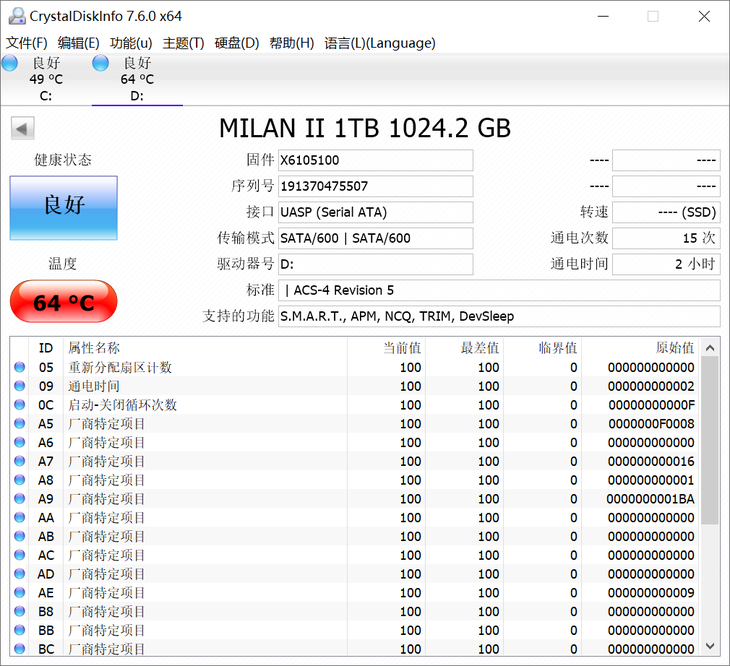This screenshot has width=730, height=666.
Task: Switch to the D: drive tab at 64 °C
Action: click(x=137, y=79)
